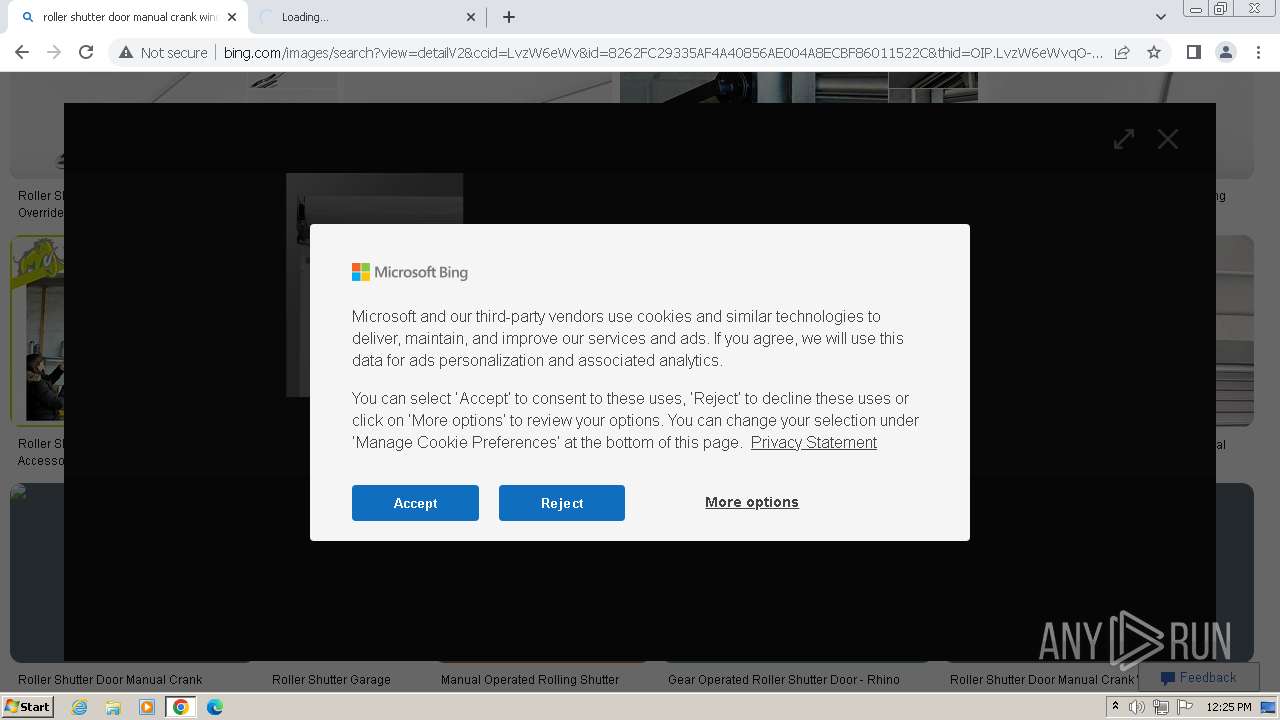Click the bing.com address bar URL
This screenshot has height=720, width=1280.
[663, 53]
